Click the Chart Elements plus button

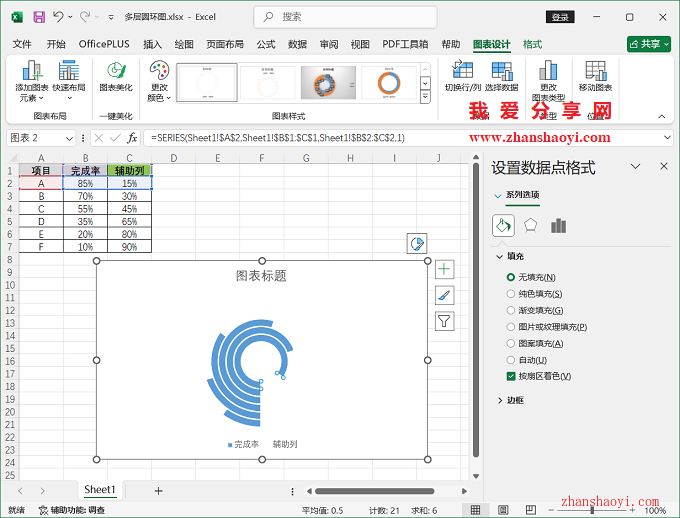(x=445, y=269)
